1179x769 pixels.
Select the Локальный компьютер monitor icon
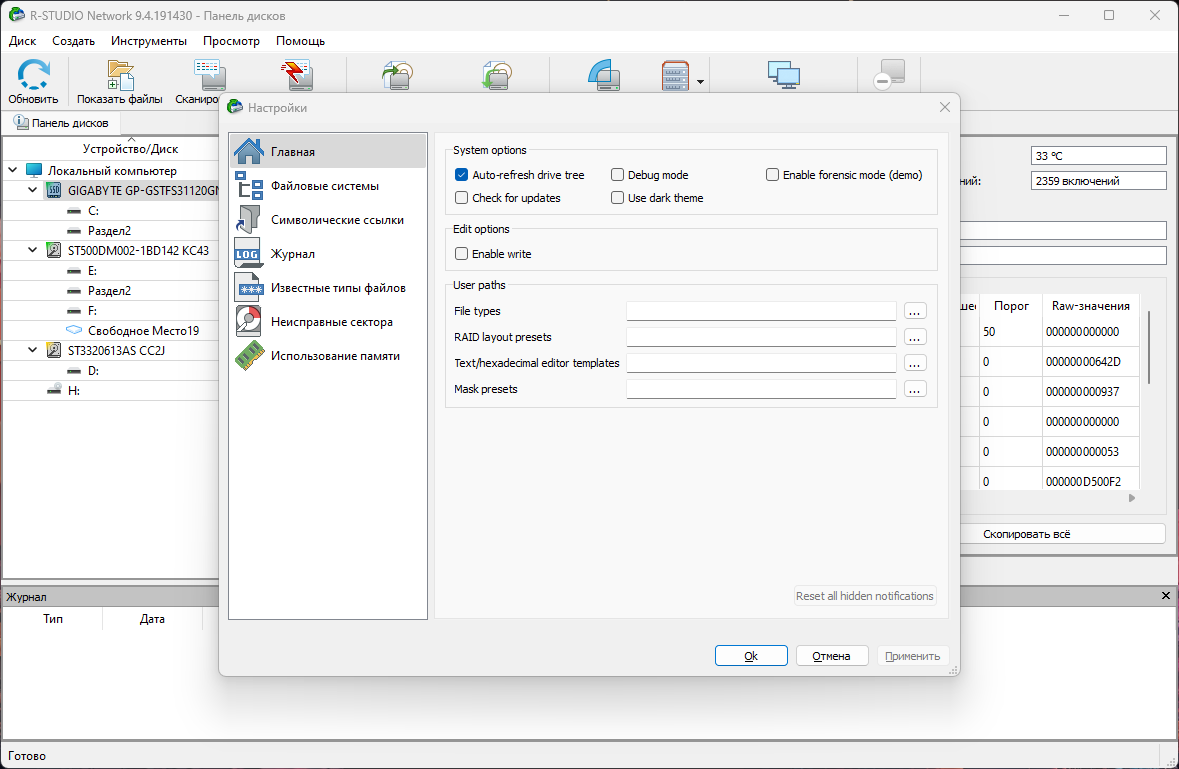[x=34, y=170]
